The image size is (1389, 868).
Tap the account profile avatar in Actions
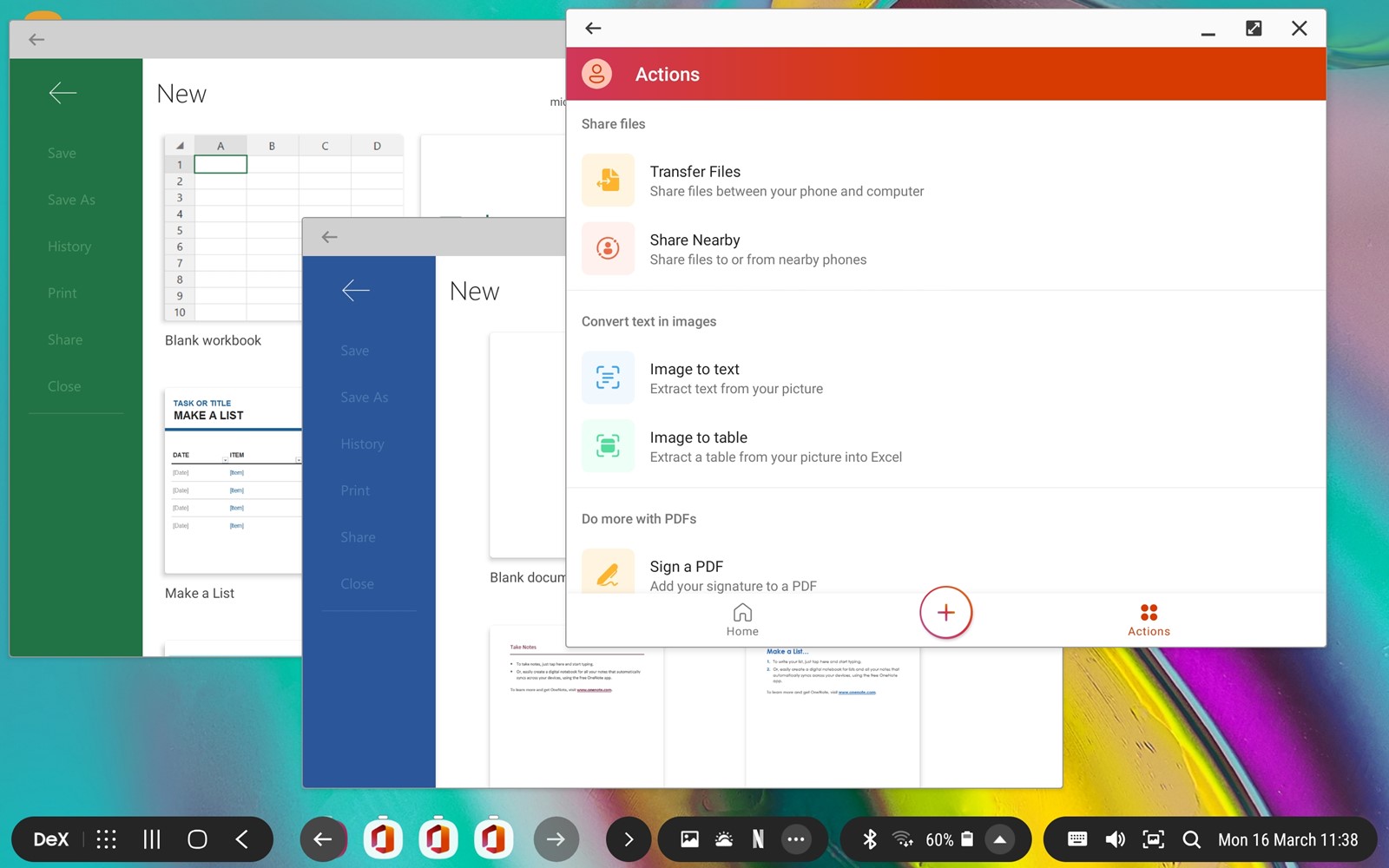point(597,75)
